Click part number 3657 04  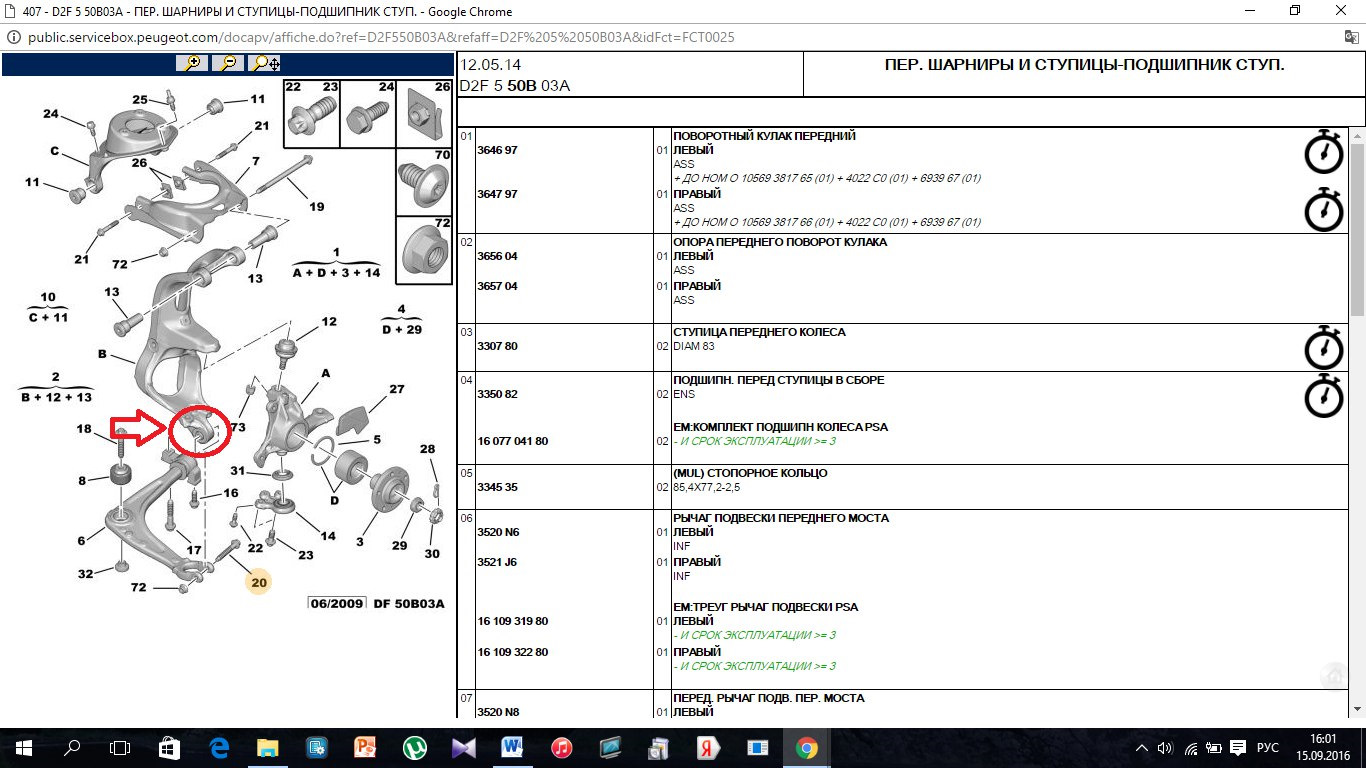click(x=497, y=286)
